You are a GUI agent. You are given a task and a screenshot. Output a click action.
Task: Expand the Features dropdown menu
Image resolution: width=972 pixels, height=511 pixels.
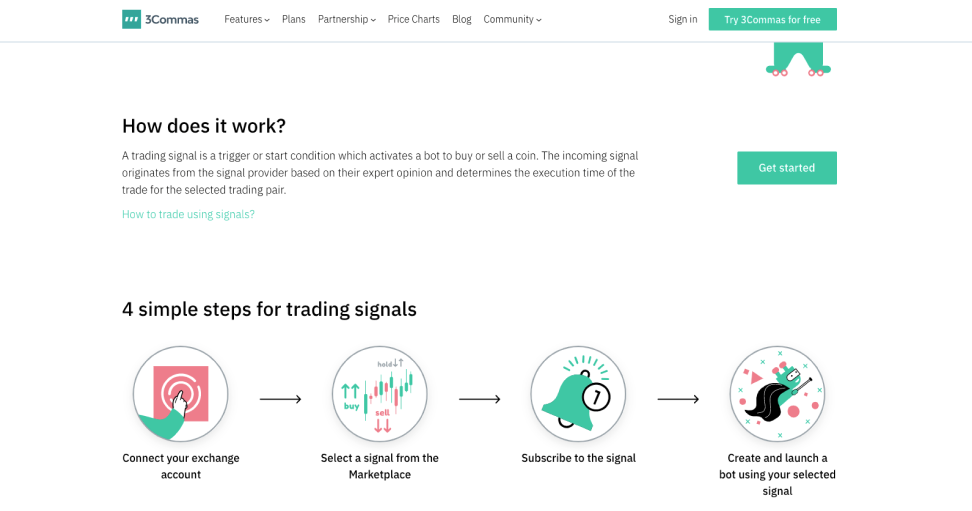246,19
